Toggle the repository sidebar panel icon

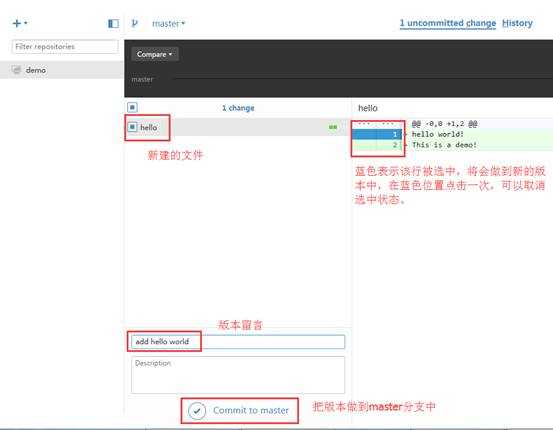(x=113, y=24)
